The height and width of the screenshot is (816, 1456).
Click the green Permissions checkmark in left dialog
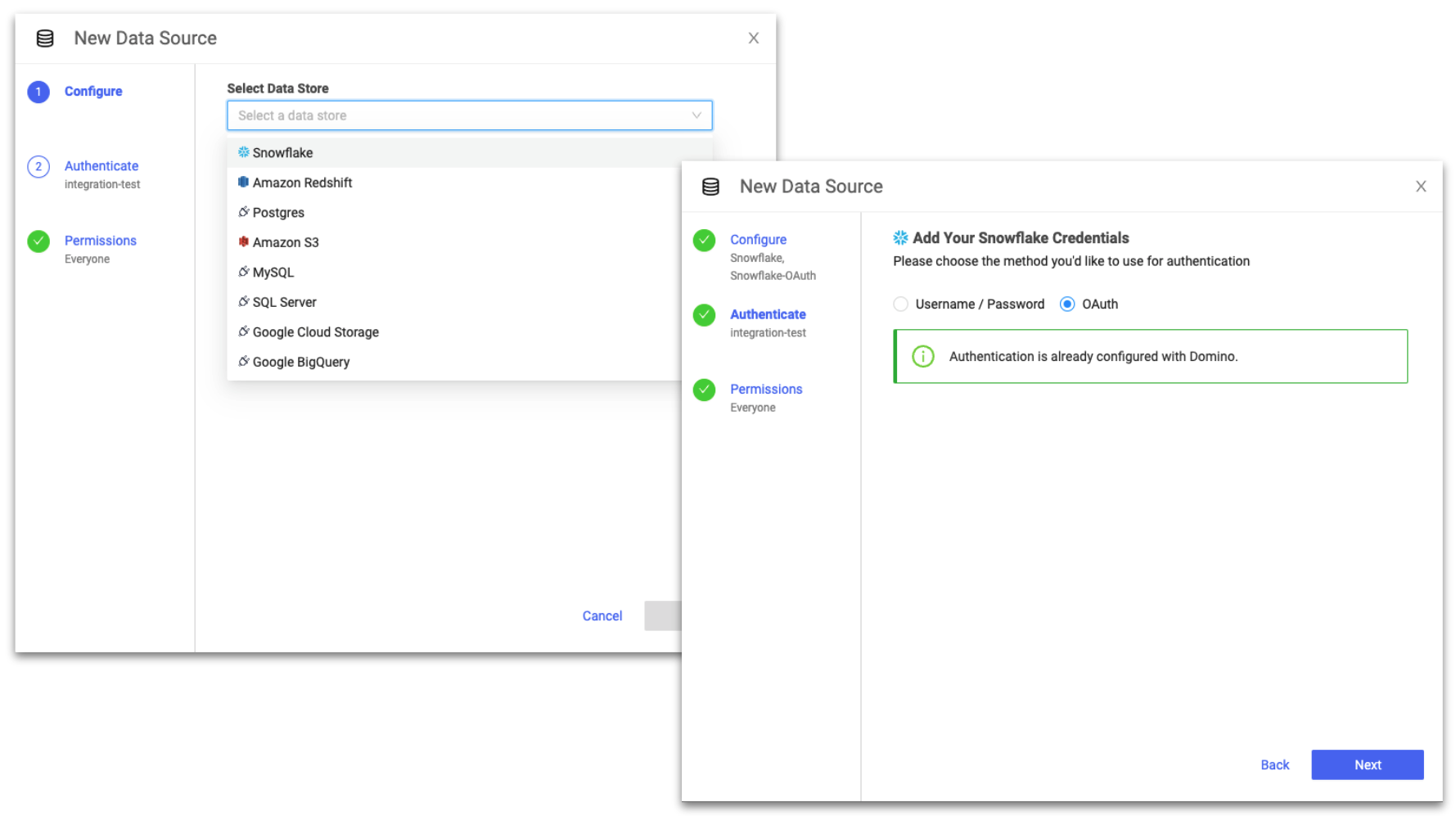38,241
